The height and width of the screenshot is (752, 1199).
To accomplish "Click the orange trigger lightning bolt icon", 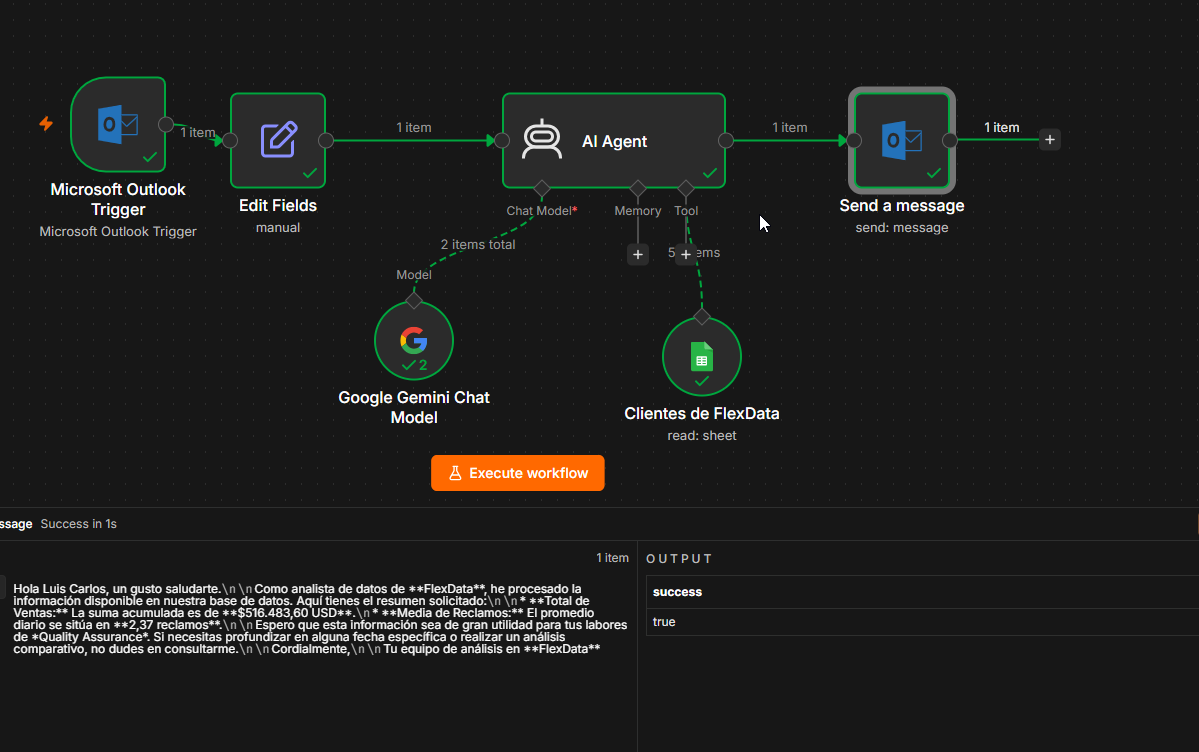I will point(47,123).
